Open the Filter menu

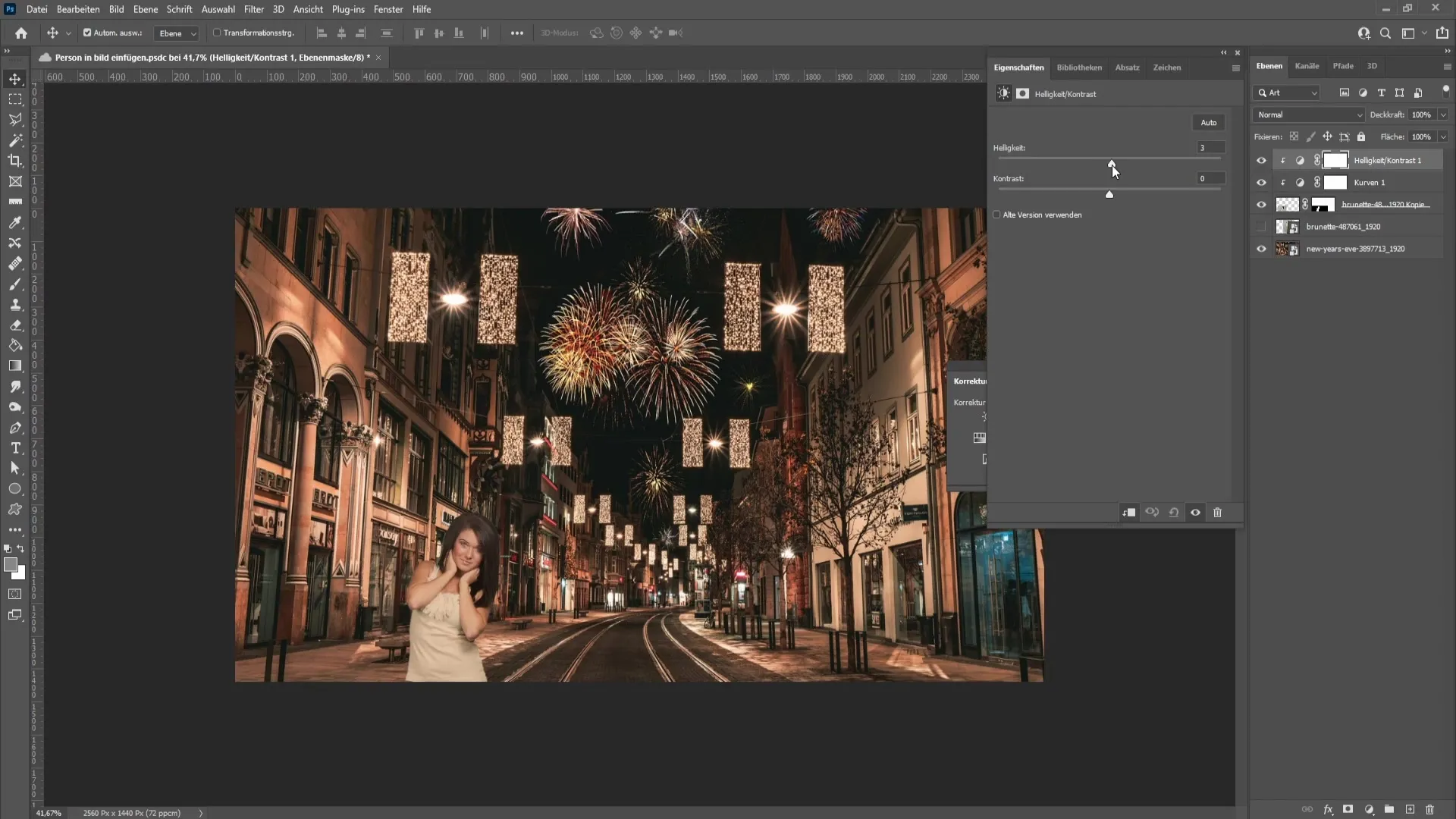pyautogui.click(x=253, y=9)
